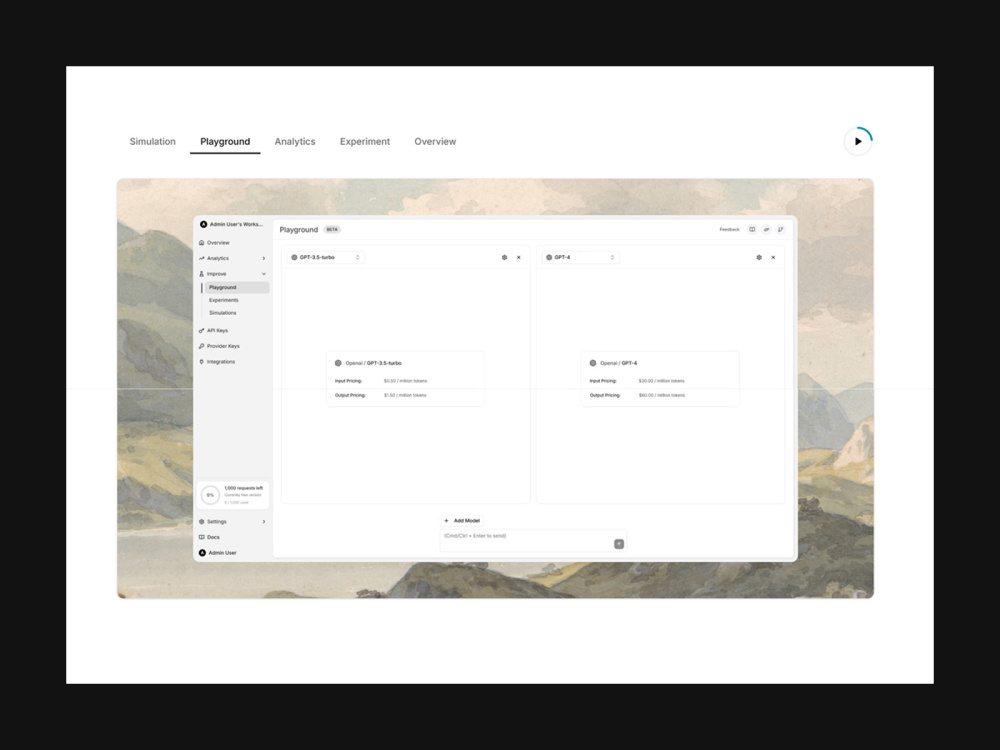
Task: Open Docs in the sidebar
Action: (213, 537)
